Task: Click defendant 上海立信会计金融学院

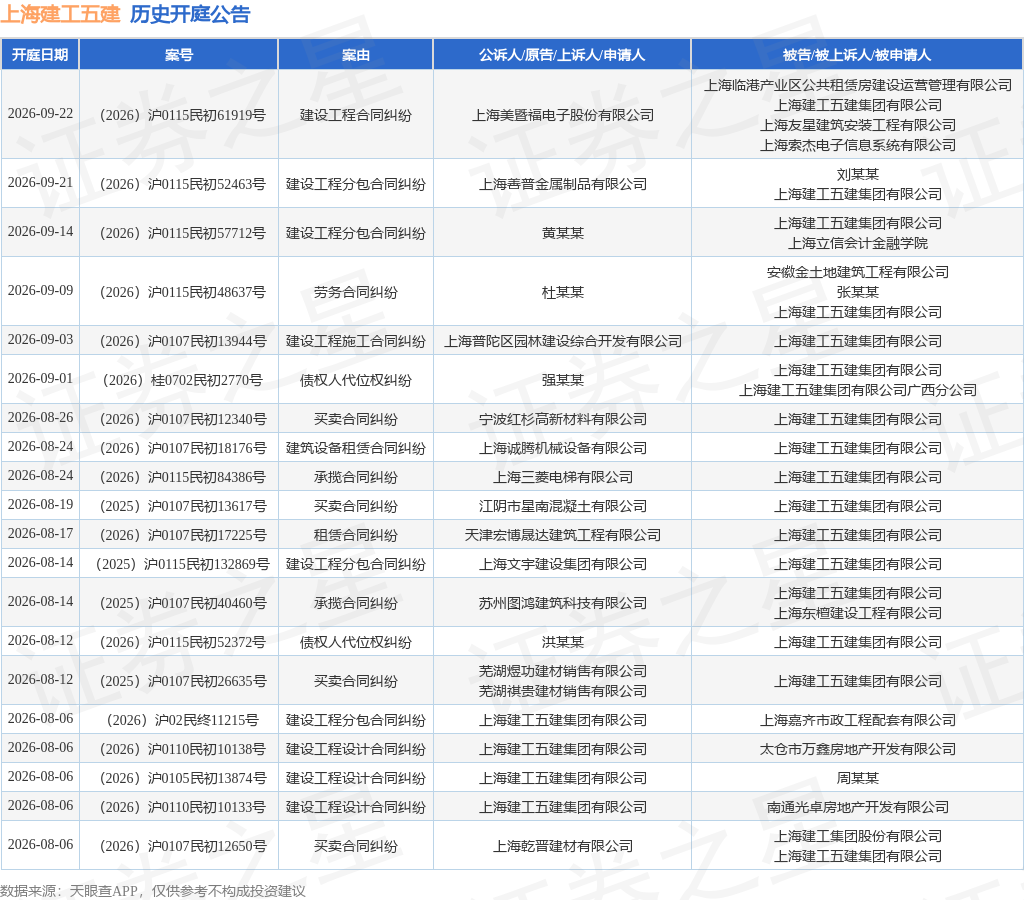Action: pos(857,243)
